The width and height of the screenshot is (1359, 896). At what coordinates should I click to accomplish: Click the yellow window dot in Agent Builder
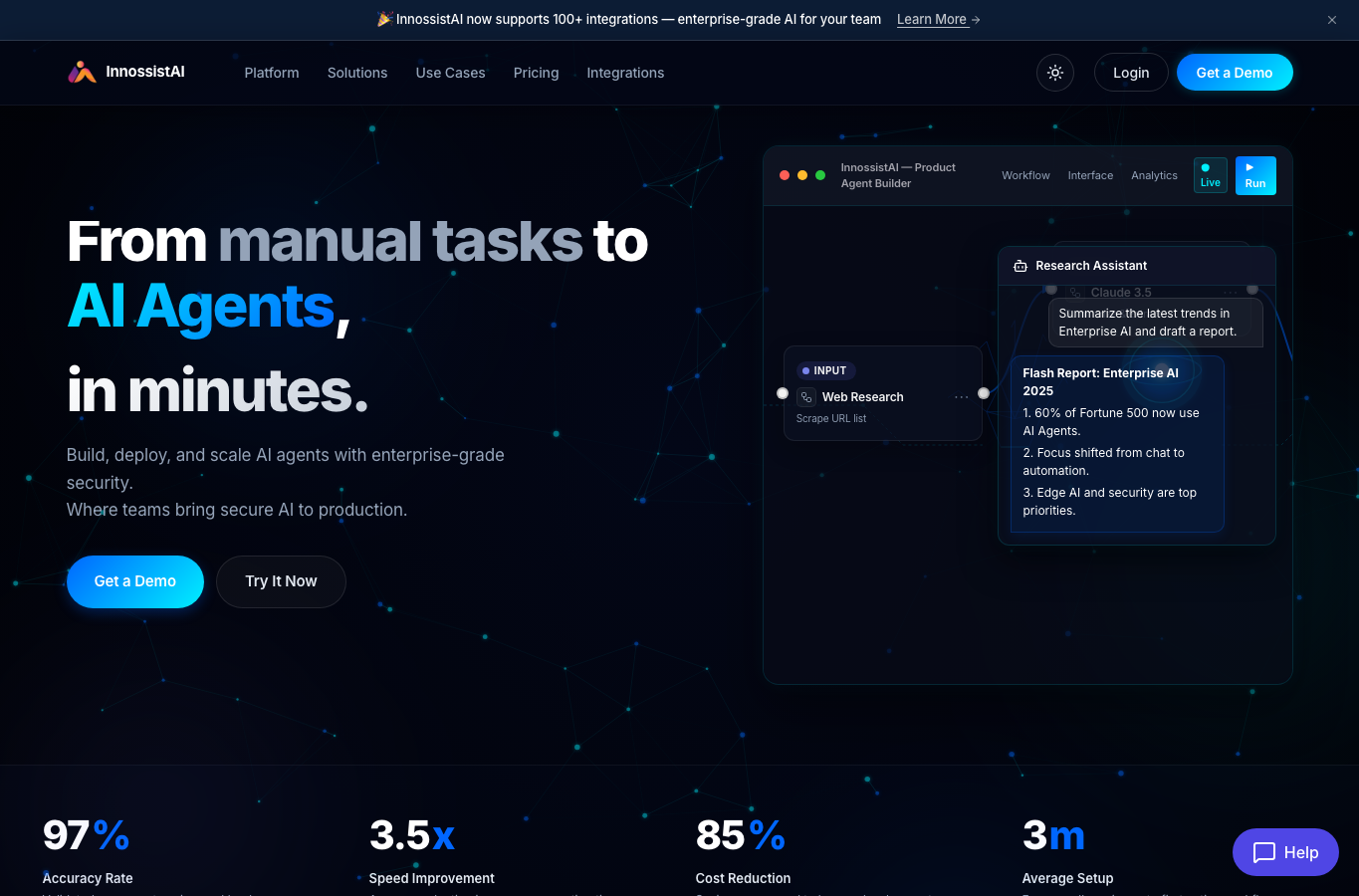coord(802,175)
